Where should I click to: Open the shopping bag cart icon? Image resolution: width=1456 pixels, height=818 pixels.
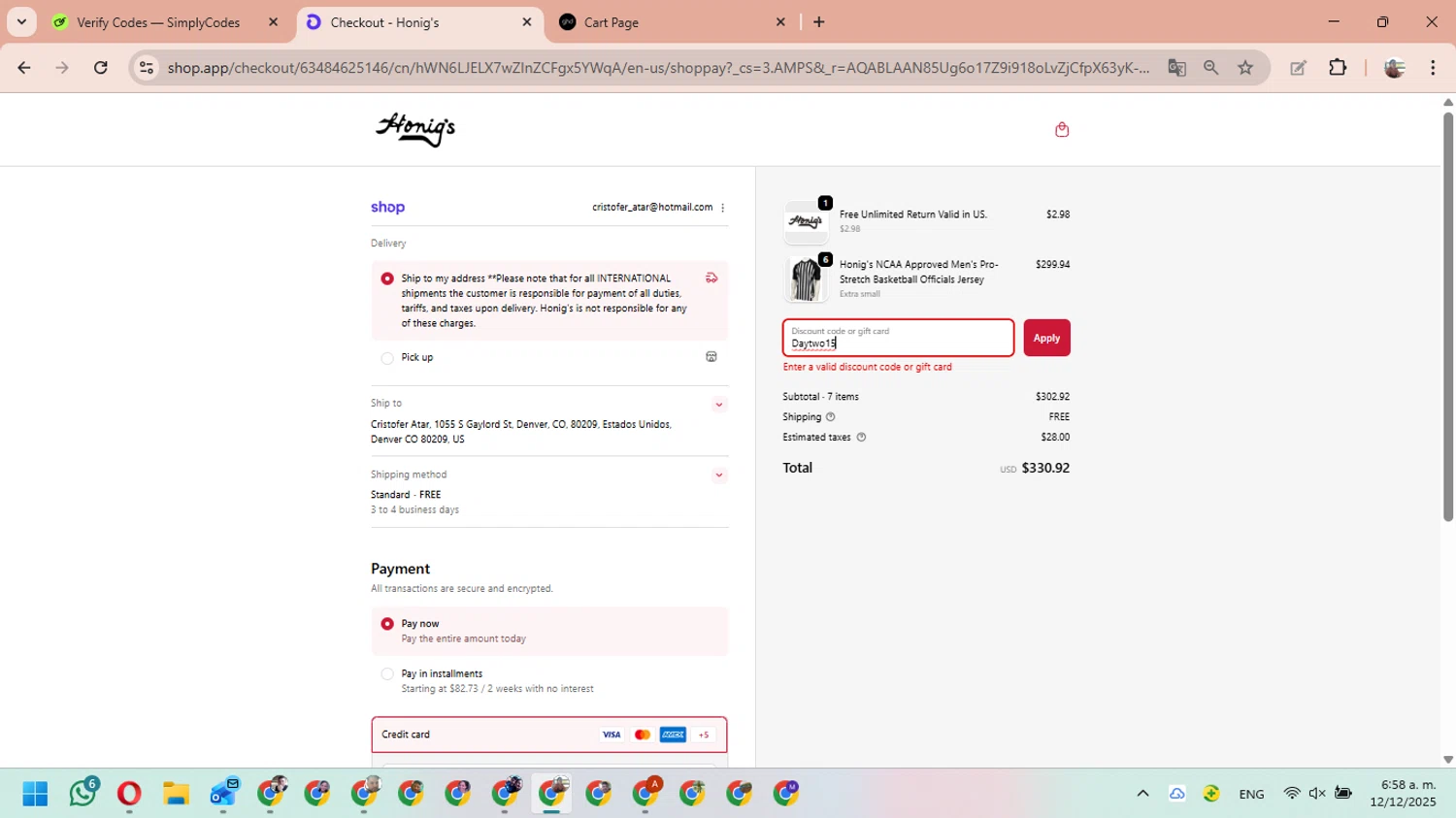(x=1062, y=129)
